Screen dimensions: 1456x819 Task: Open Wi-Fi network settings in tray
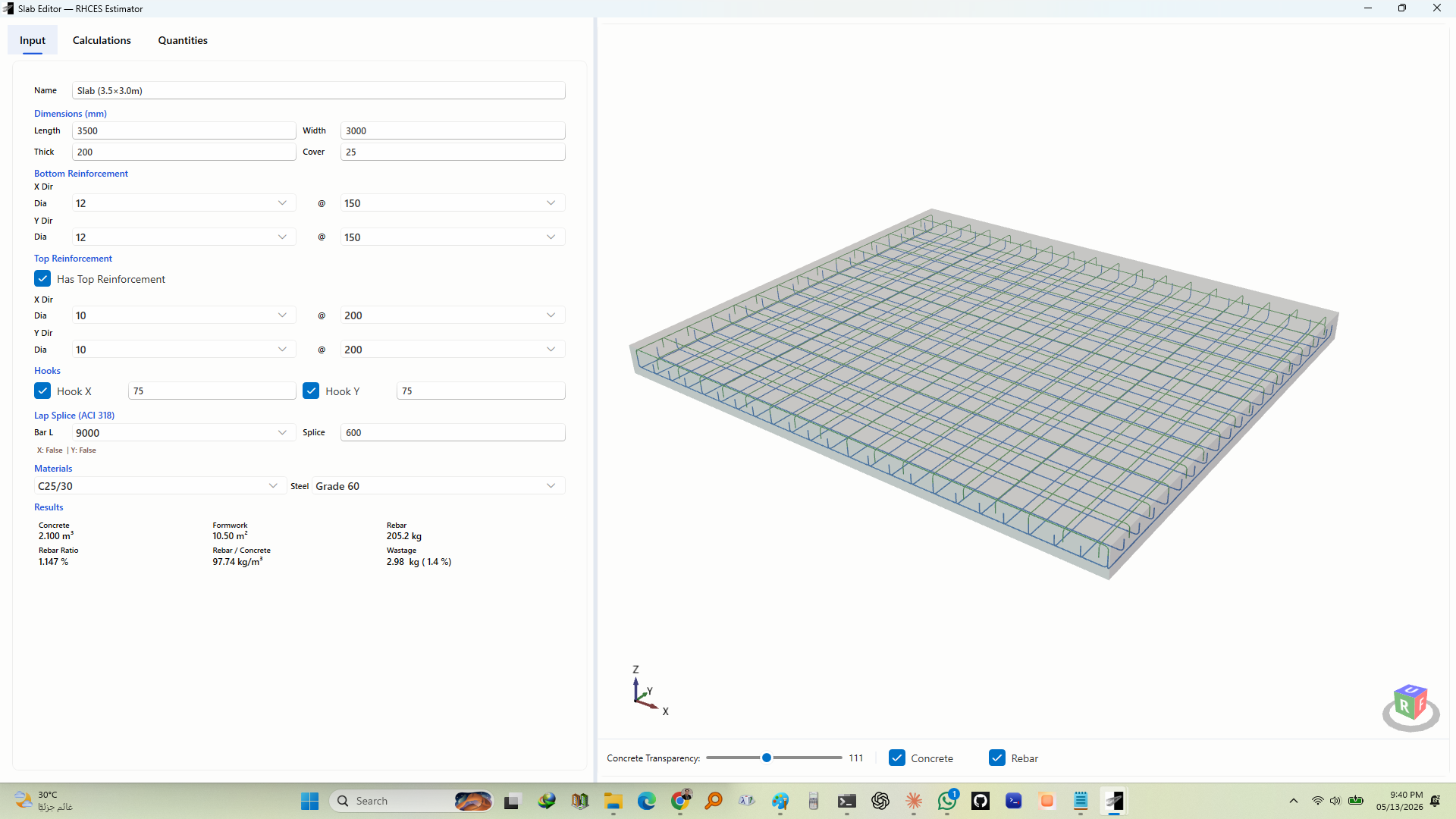1318,801
